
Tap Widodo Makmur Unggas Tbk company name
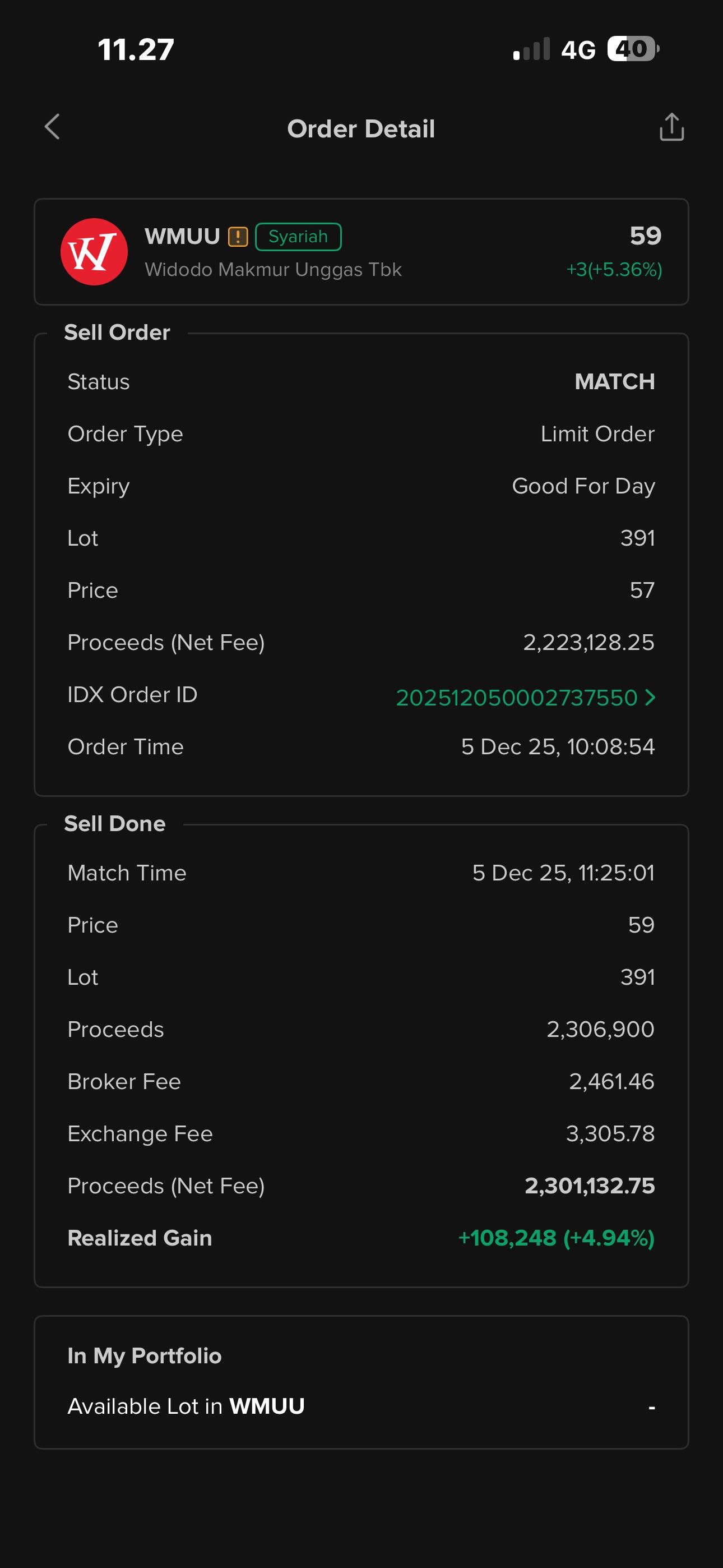272,270
